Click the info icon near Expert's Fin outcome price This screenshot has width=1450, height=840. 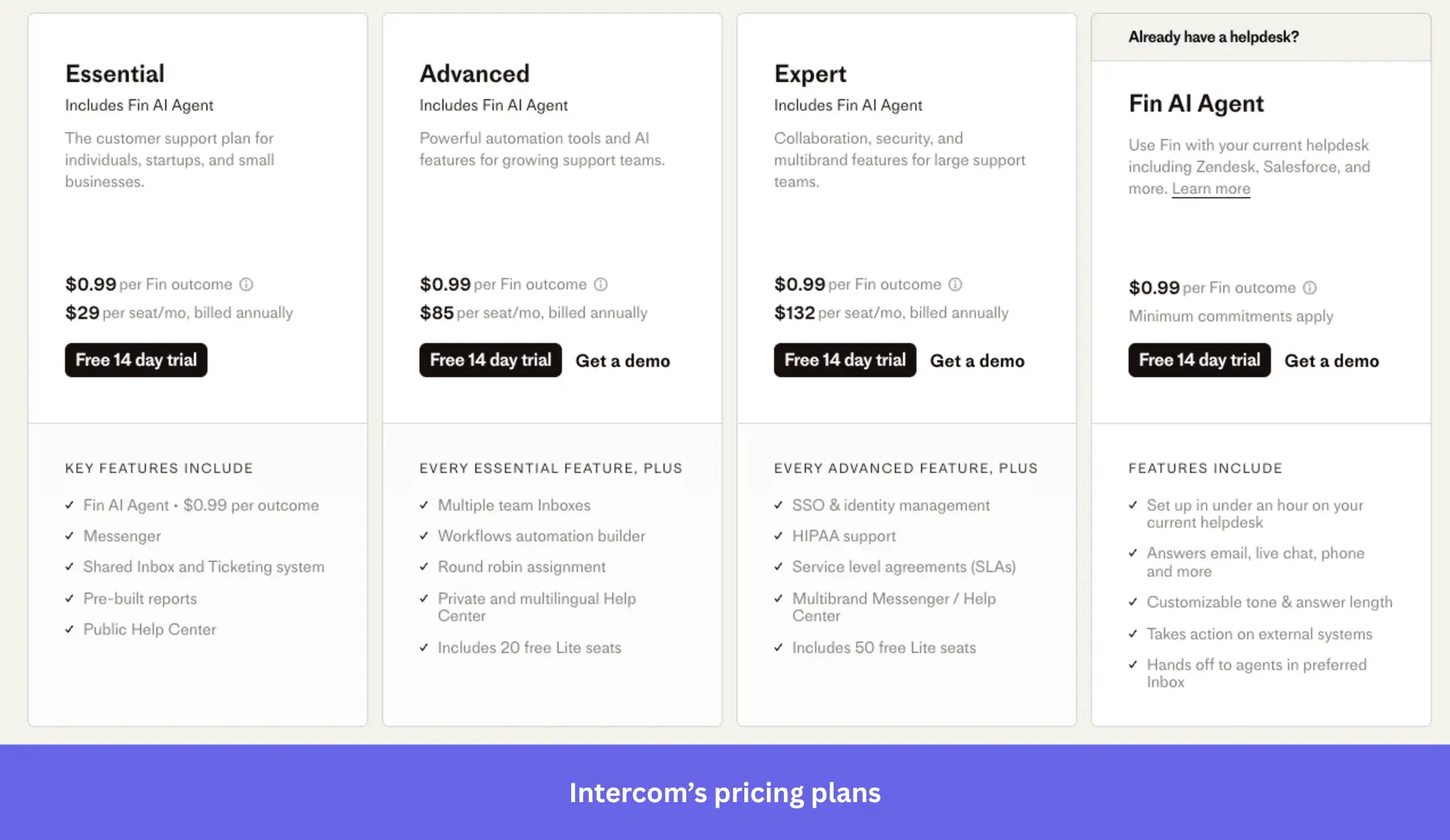[955, 284]
